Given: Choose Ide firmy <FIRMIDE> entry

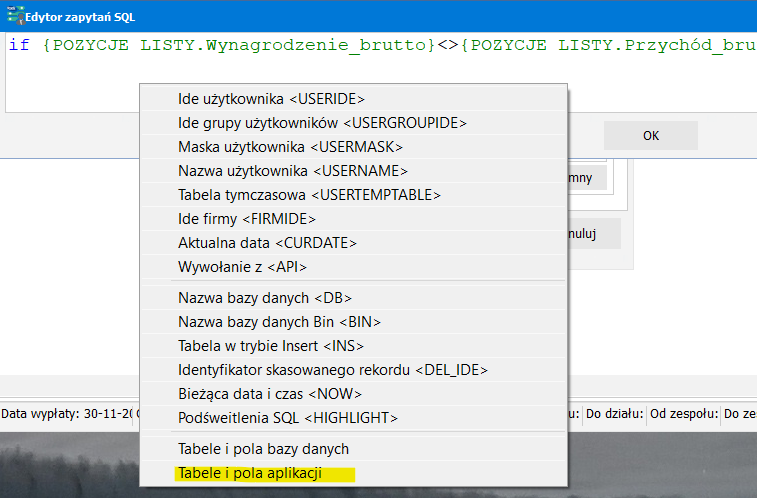Looking at the screenshot, I should pos(353,219).
